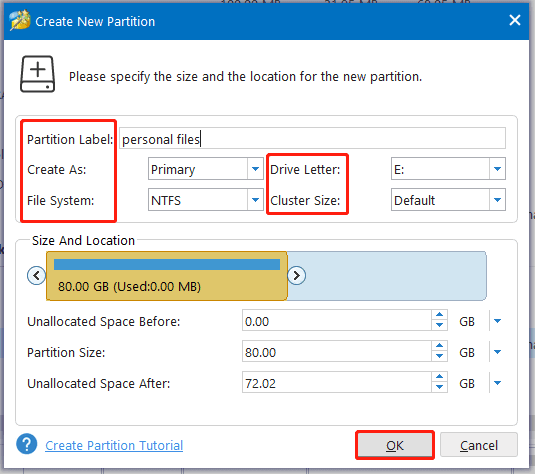Increase Partition Size with up arrow
The image size is (535, 474).
click(x=439, y=346)
